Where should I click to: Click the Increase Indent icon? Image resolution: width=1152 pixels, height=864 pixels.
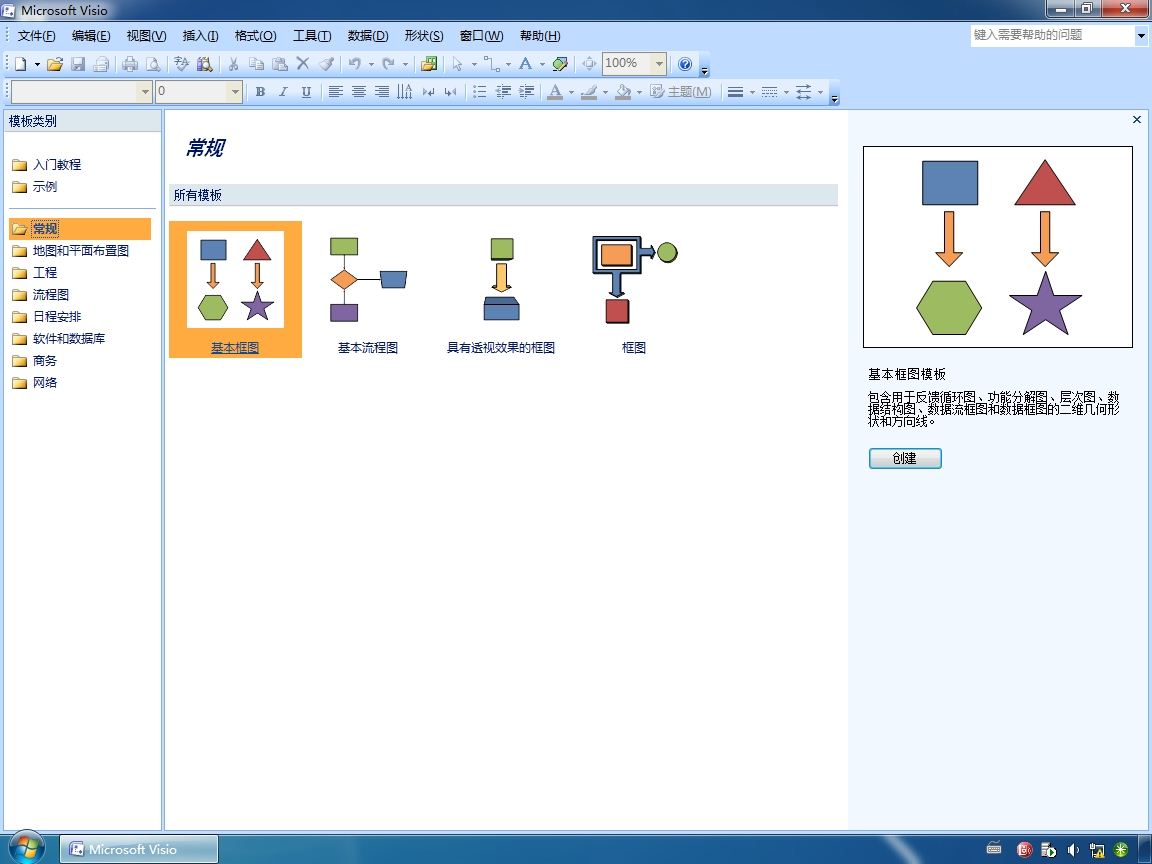(527, 92)
